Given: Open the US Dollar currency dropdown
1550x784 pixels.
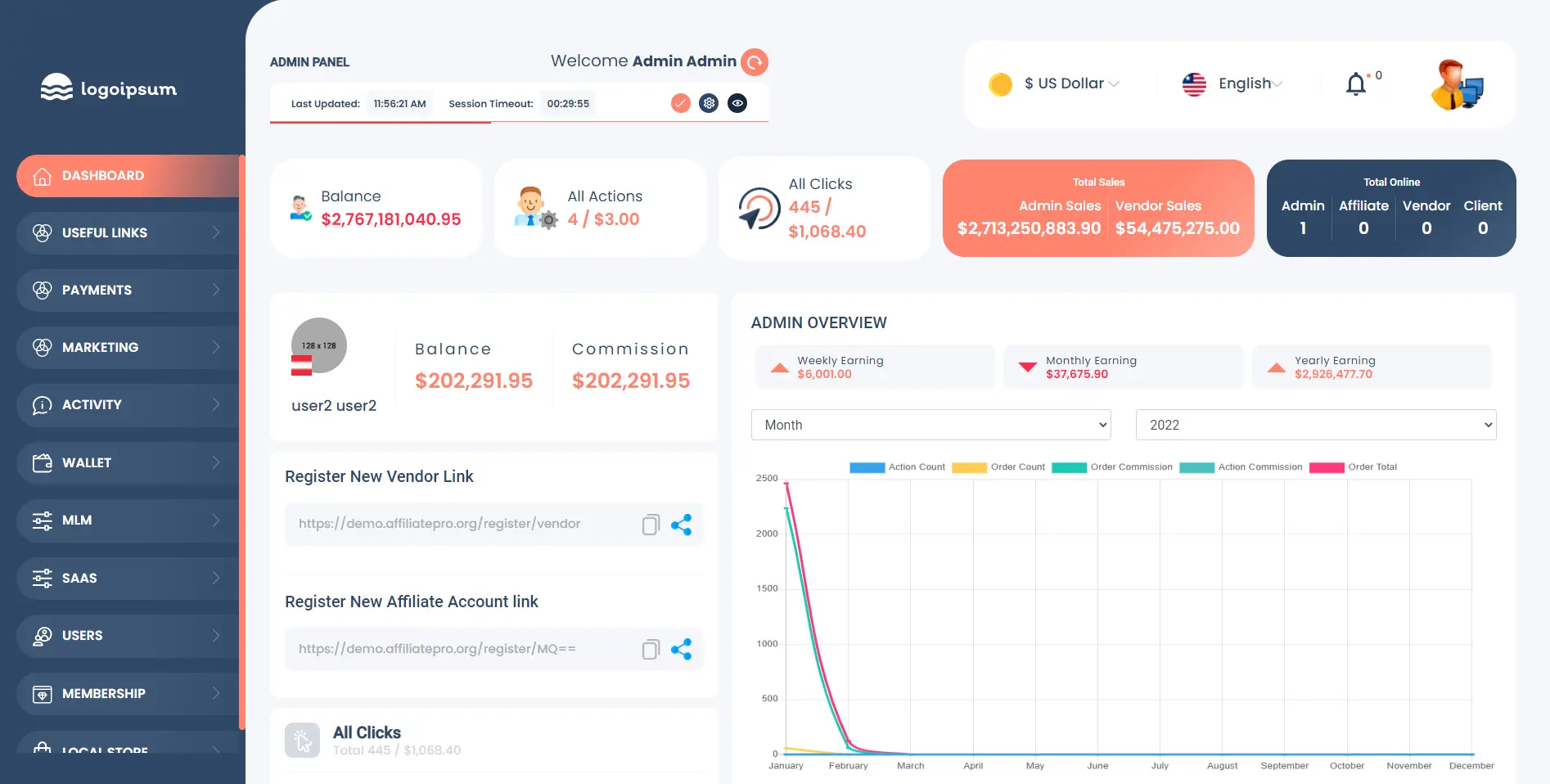Looking at the screenshot, I should coord(1072,83).
